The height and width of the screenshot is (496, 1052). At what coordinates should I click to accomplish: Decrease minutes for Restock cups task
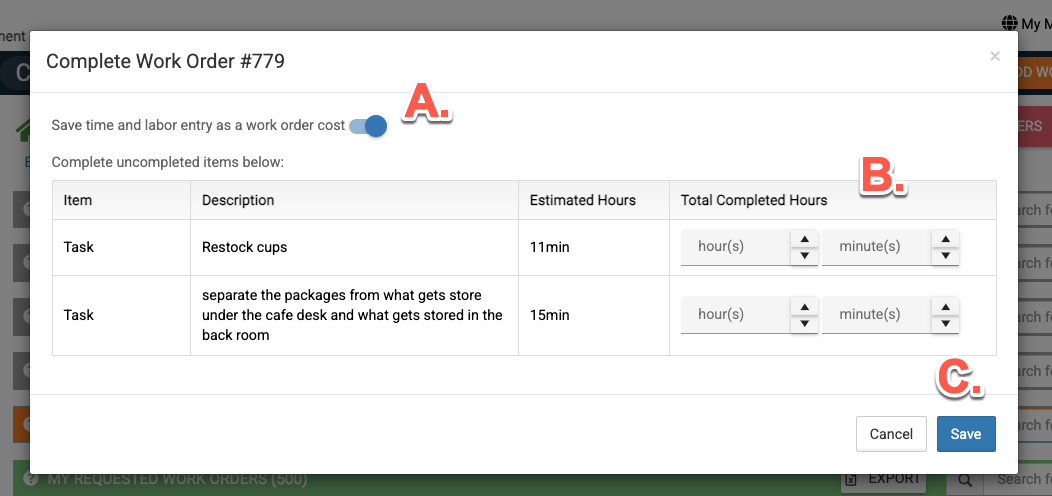coord(945,256)
